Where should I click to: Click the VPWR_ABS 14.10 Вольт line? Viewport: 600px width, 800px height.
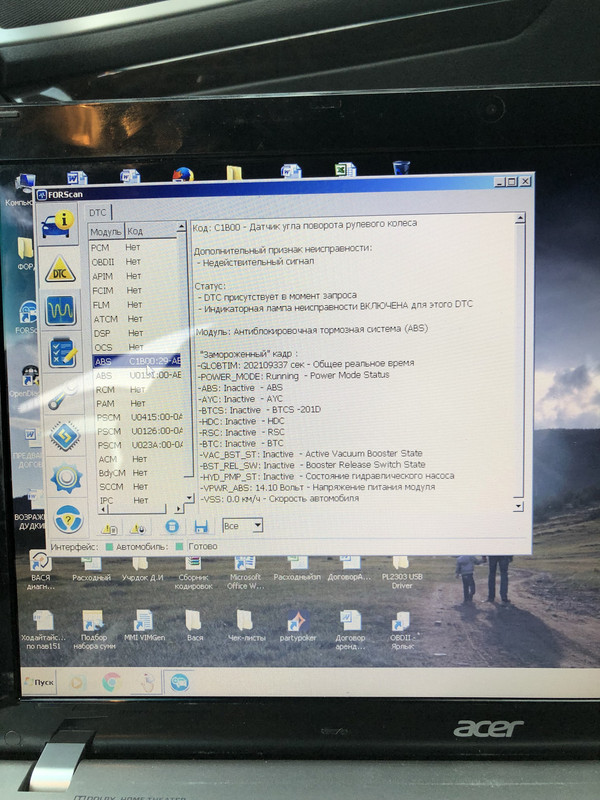point(317,487)
